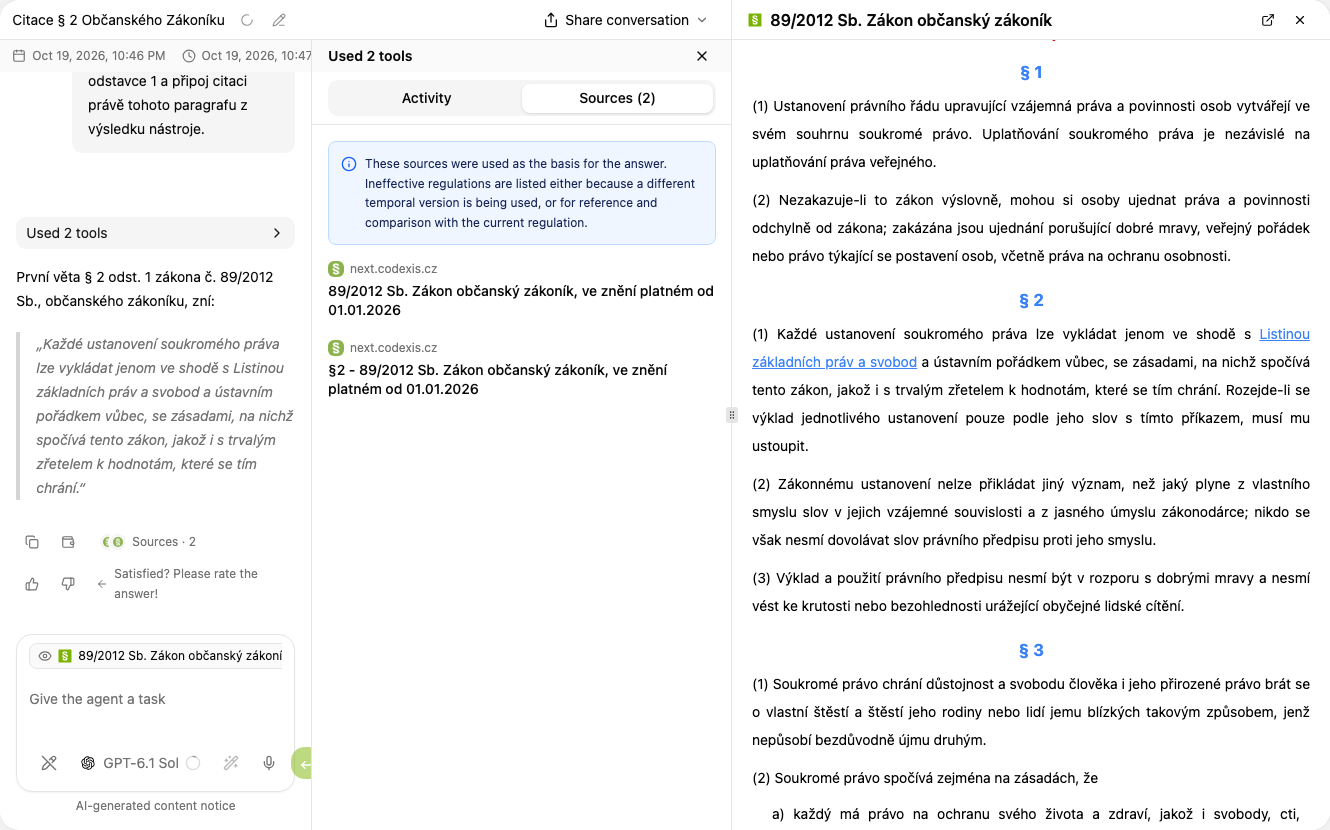Close the 89/2012 Sb. document panel
Viewport: 1330px width, 830px height.
1300,20
